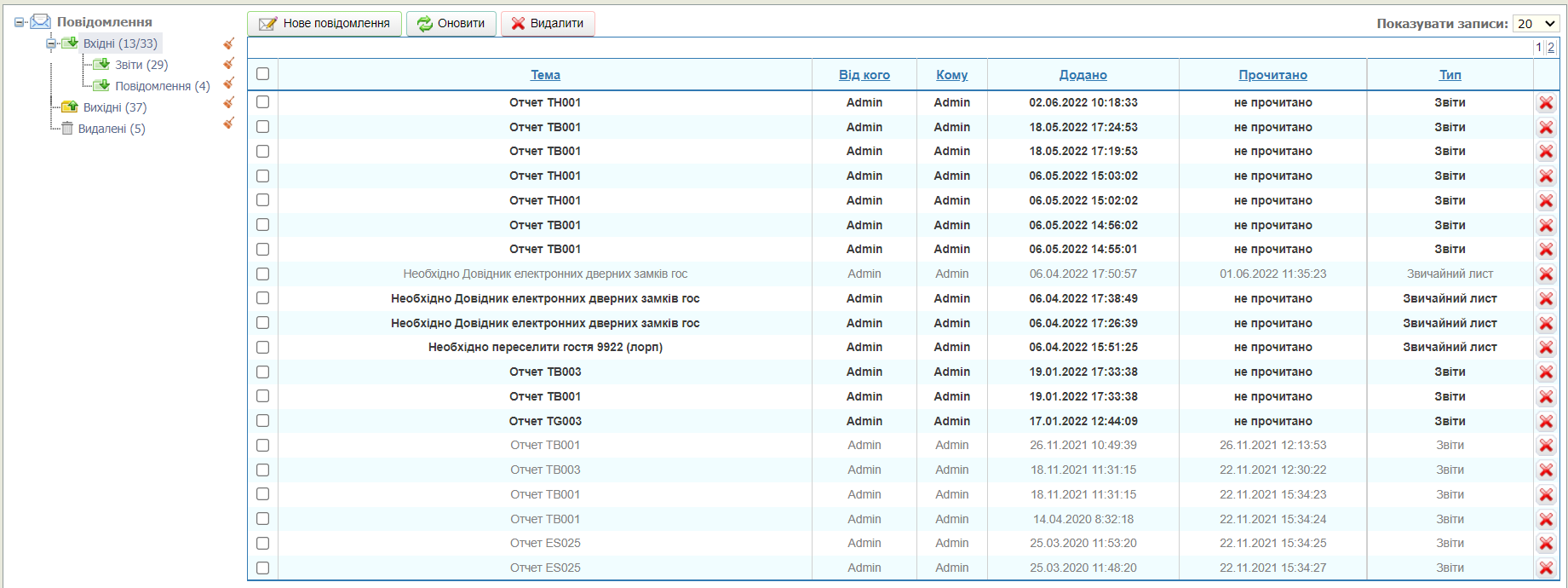Click delete icon for message added 14.04.2020 8:32:18

pos(1546,520)
